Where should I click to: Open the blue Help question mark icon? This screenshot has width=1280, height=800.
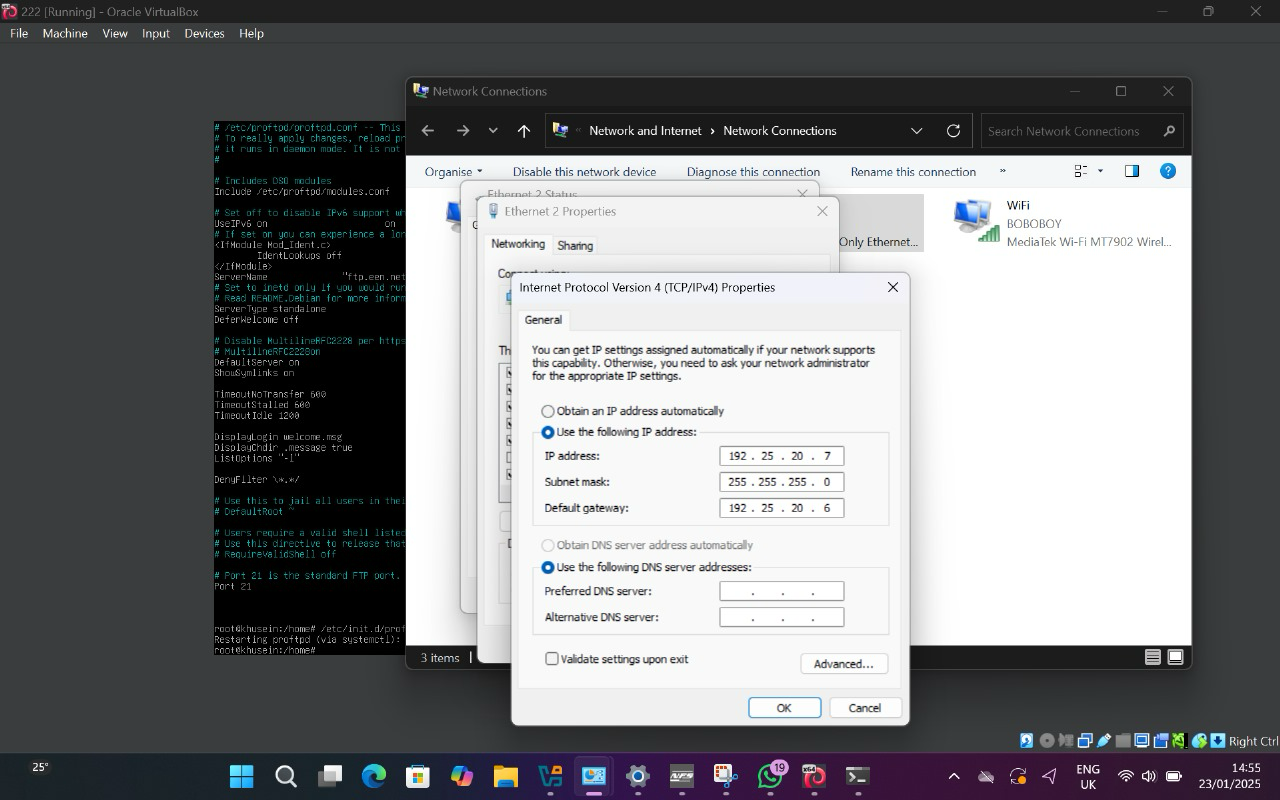1167,171
